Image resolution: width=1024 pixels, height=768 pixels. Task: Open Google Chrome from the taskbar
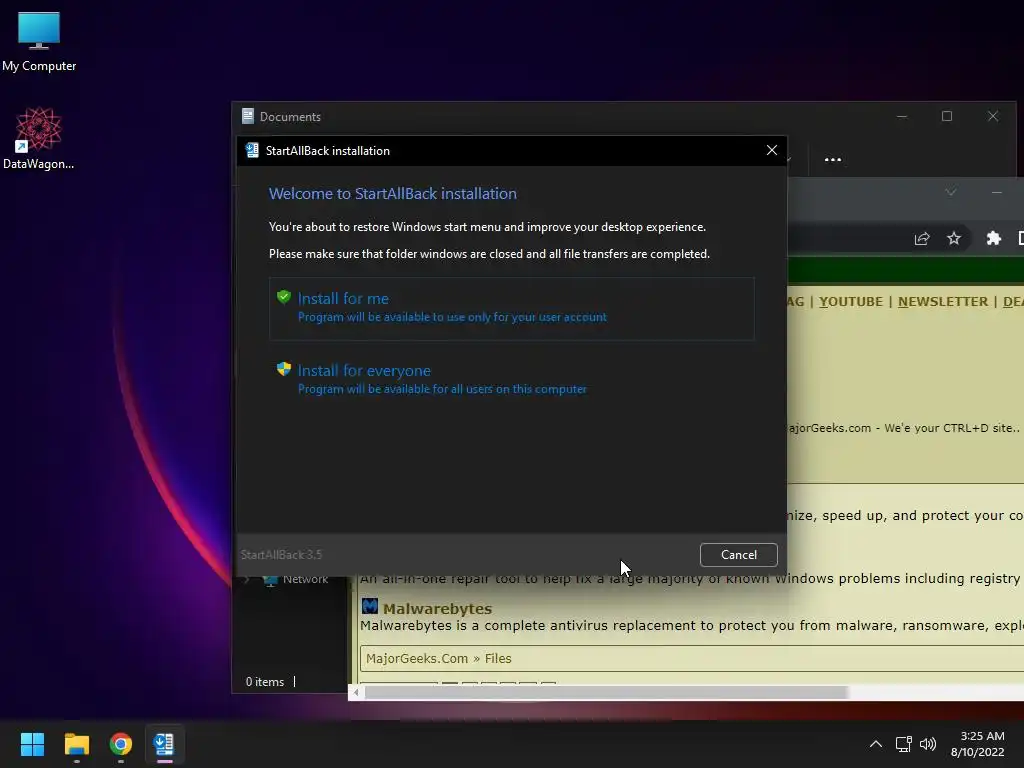click(120, 744)
